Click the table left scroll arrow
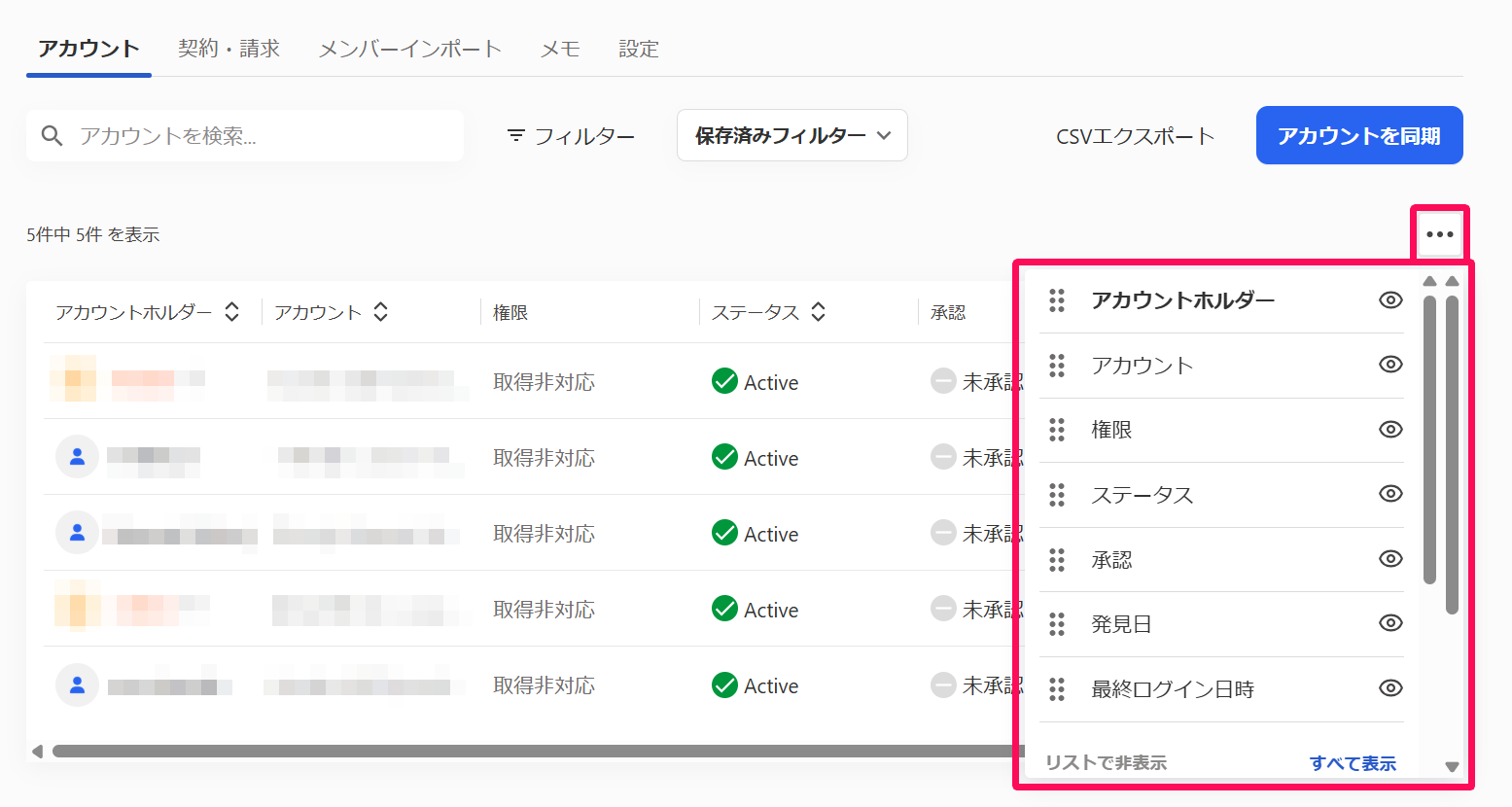The height and width of the screenshot is (807, 1512). click(x=37, y=751)
